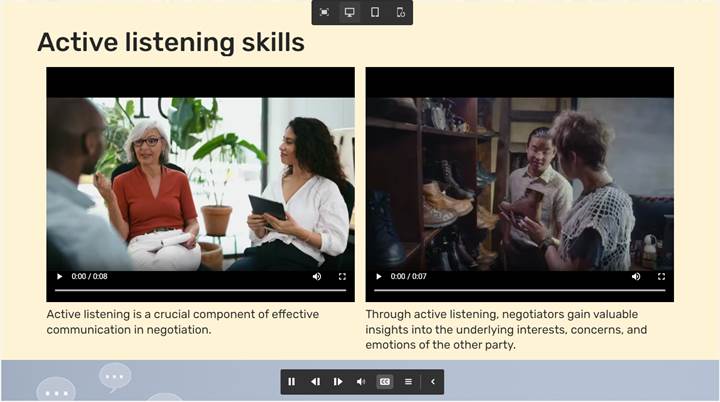Click the shoe store video frame
The image size is (720, 402).
tap(519, 180)
